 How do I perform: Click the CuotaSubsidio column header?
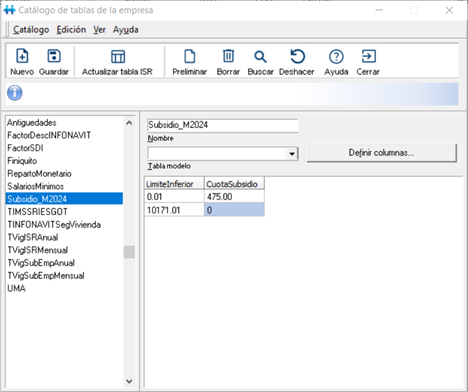(x=234, y=184)
